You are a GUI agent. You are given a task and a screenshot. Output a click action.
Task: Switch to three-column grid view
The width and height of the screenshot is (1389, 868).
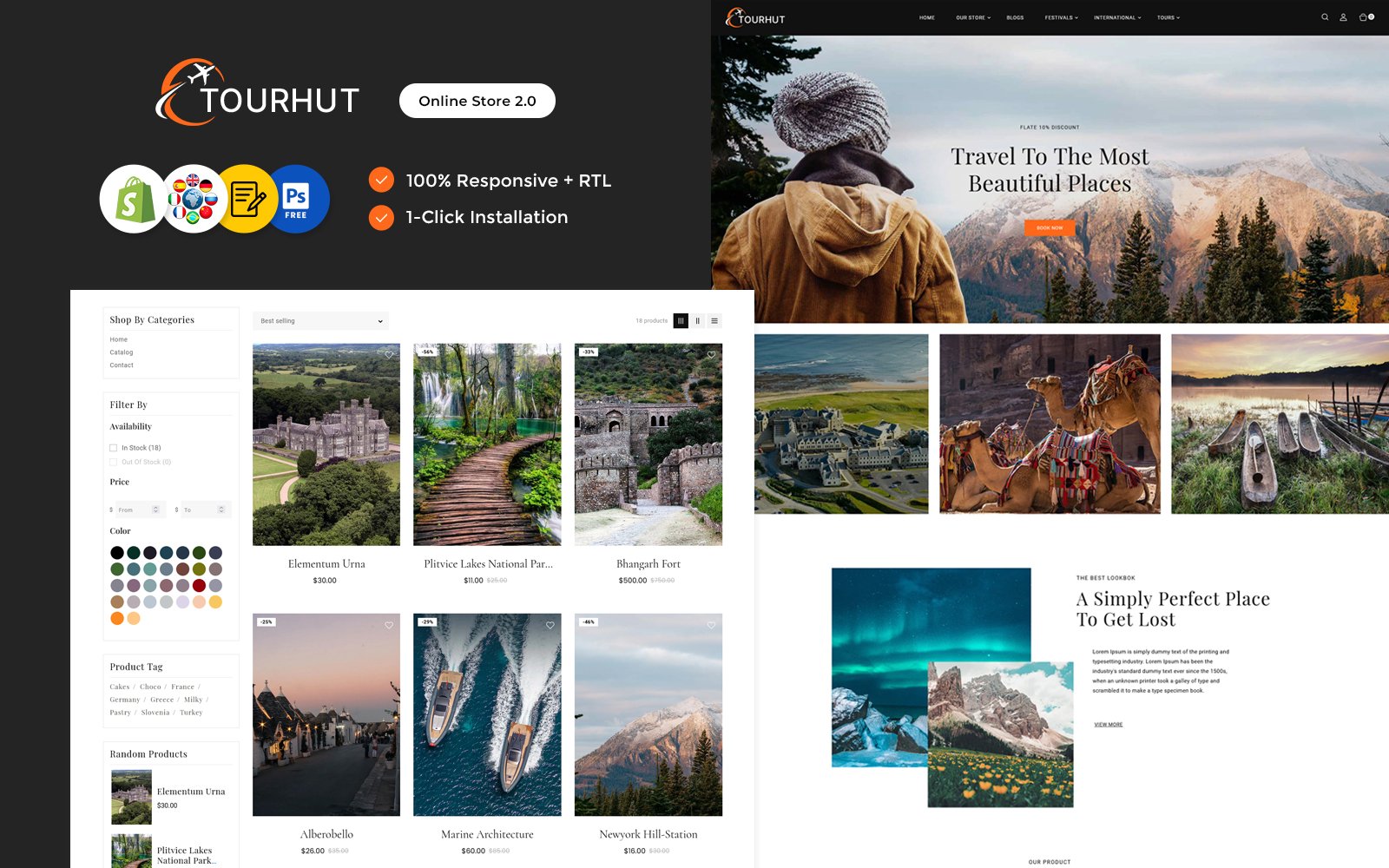tap(681, 321)
